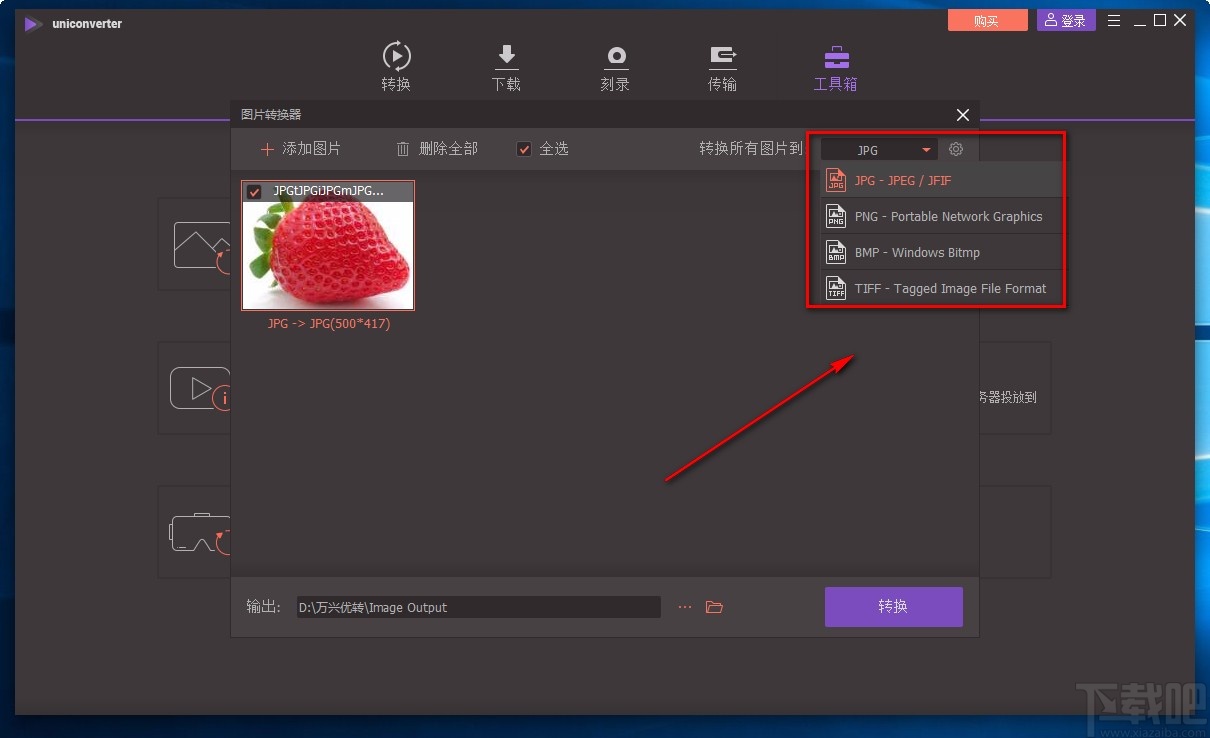Click the 刻录 tab disc icon
The height and width of the screenshot is (738, 1210).
click(615, 56)
